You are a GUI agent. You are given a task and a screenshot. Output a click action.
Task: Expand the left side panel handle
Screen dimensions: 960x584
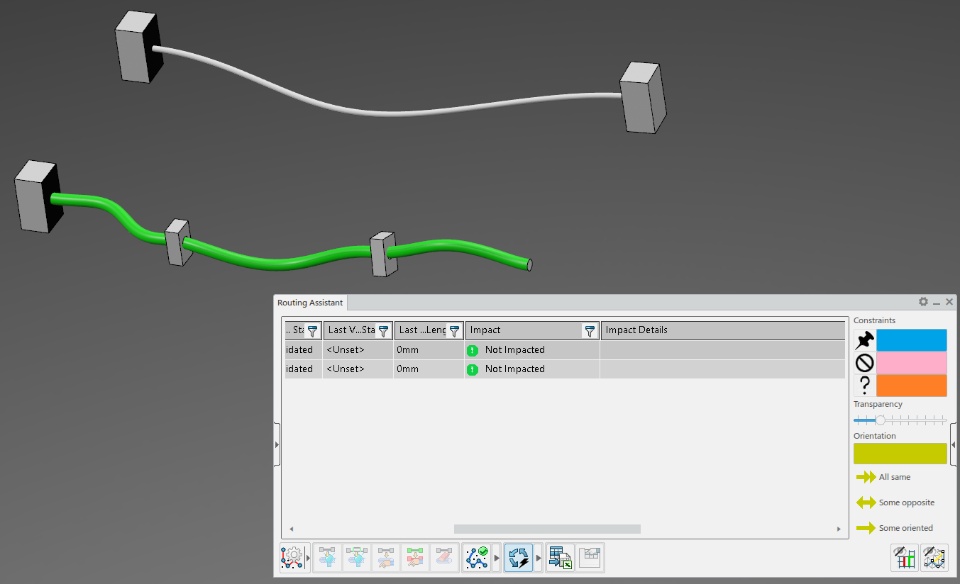pyautogui.click(x=277, y=444)
